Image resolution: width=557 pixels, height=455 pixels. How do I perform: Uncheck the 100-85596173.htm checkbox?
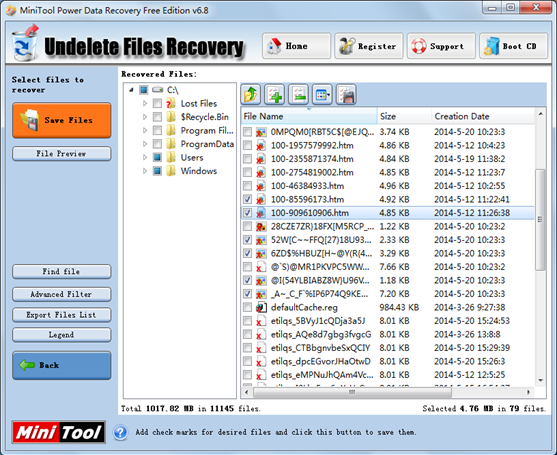coord(247,199)
